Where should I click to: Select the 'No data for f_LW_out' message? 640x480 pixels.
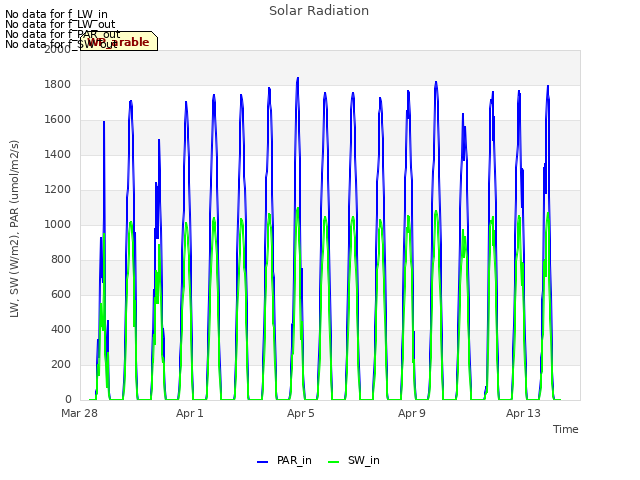click(x=60, y=24)
